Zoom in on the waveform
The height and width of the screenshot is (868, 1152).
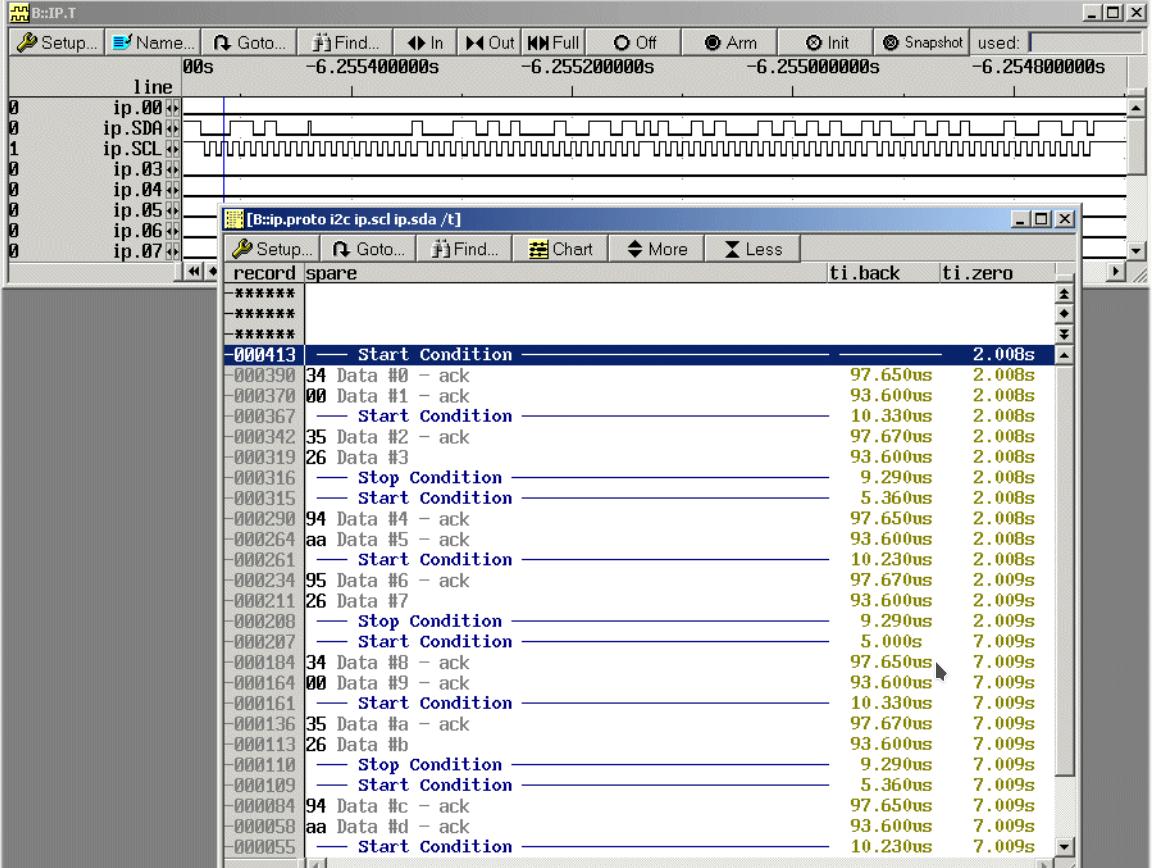click(x=424, y=43)
